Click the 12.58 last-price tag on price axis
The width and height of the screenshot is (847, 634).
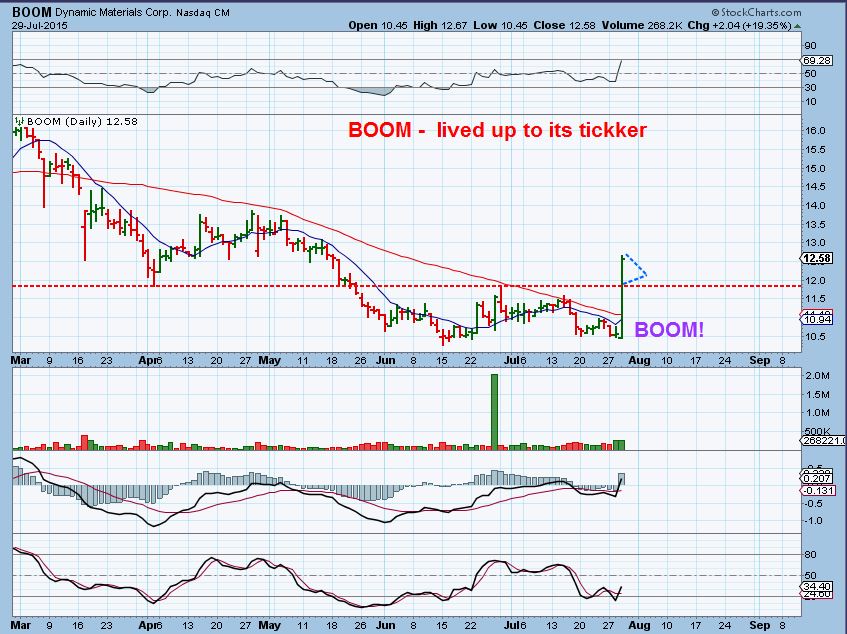click(817, 258)
